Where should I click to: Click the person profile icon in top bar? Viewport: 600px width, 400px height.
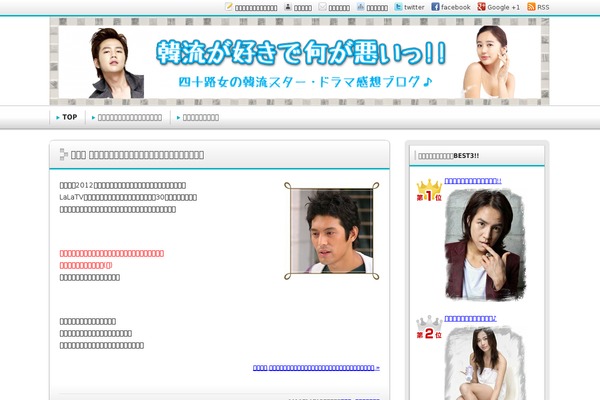pos(288,7)
